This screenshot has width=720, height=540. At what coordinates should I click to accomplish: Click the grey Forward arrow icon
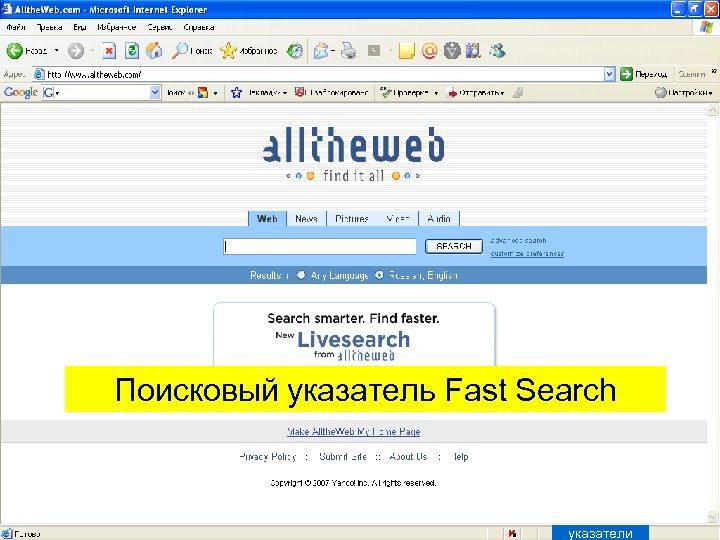(76, 51)
